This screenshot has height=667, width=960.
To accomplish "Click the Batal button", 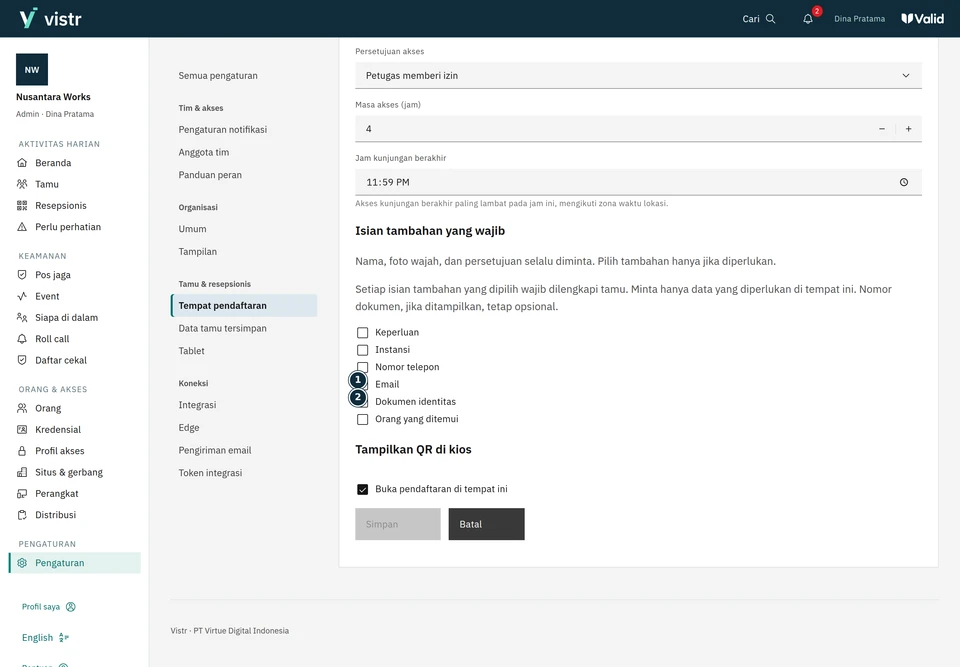I will tap(487, 524).
